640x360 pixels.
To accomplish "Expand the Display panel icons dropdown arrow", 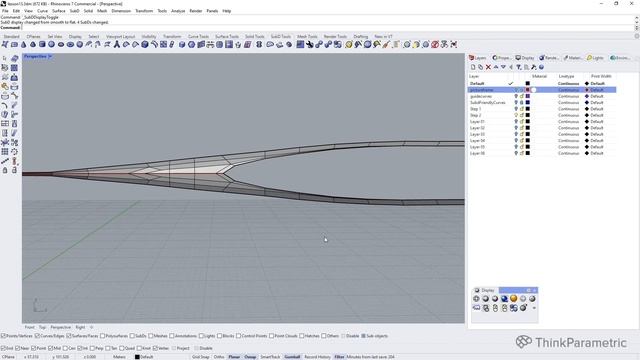I will (x=534, y=308).
